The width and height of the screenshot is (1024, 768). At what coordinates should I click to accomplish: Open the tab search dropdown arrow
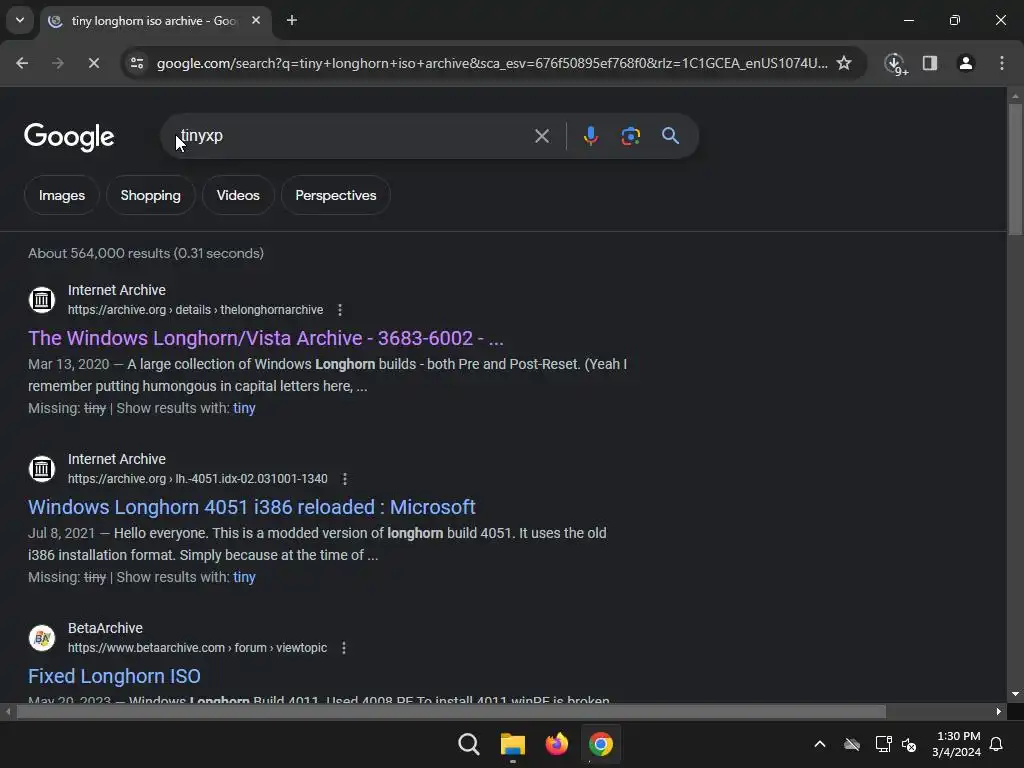20,20
